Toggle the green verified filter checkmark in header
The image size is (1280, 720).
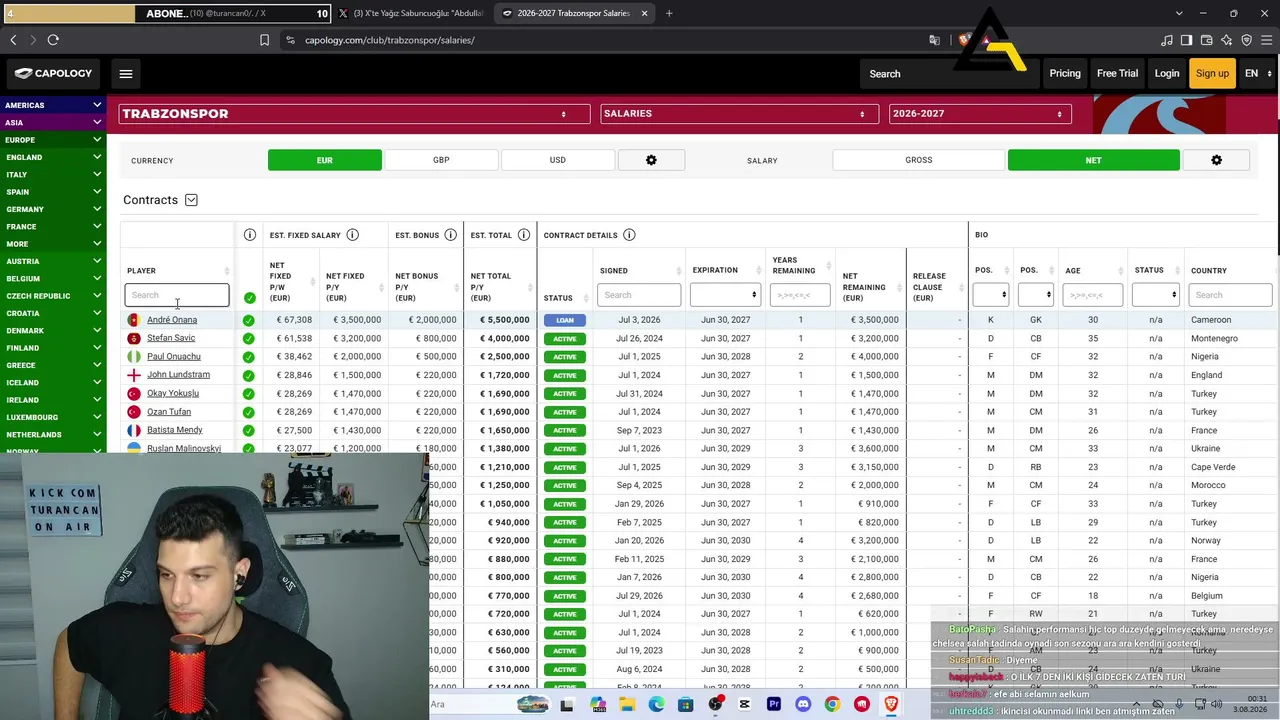coord(249,297)
